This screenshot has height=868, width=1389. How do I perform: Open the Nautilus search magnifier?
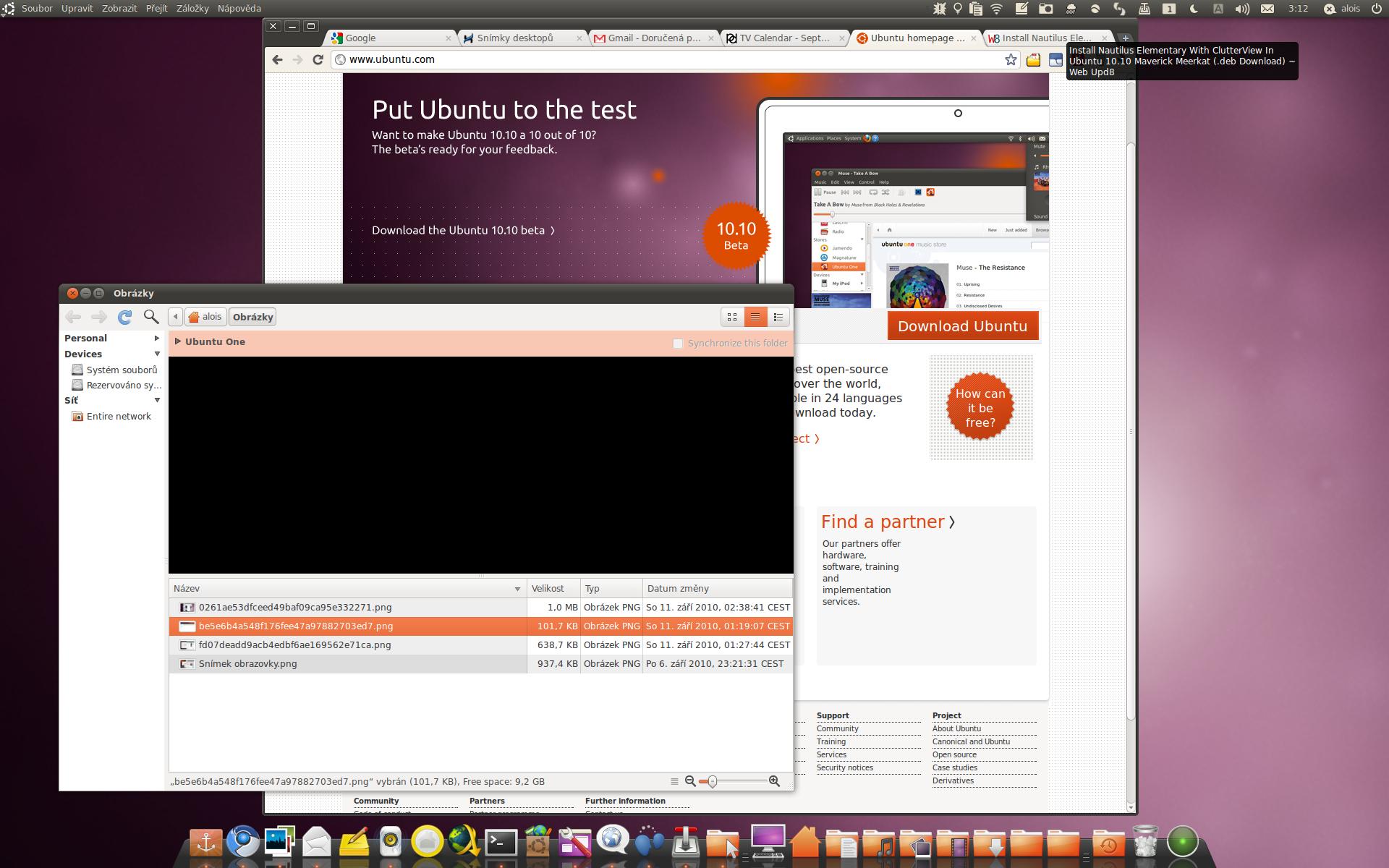click(151, 317)
